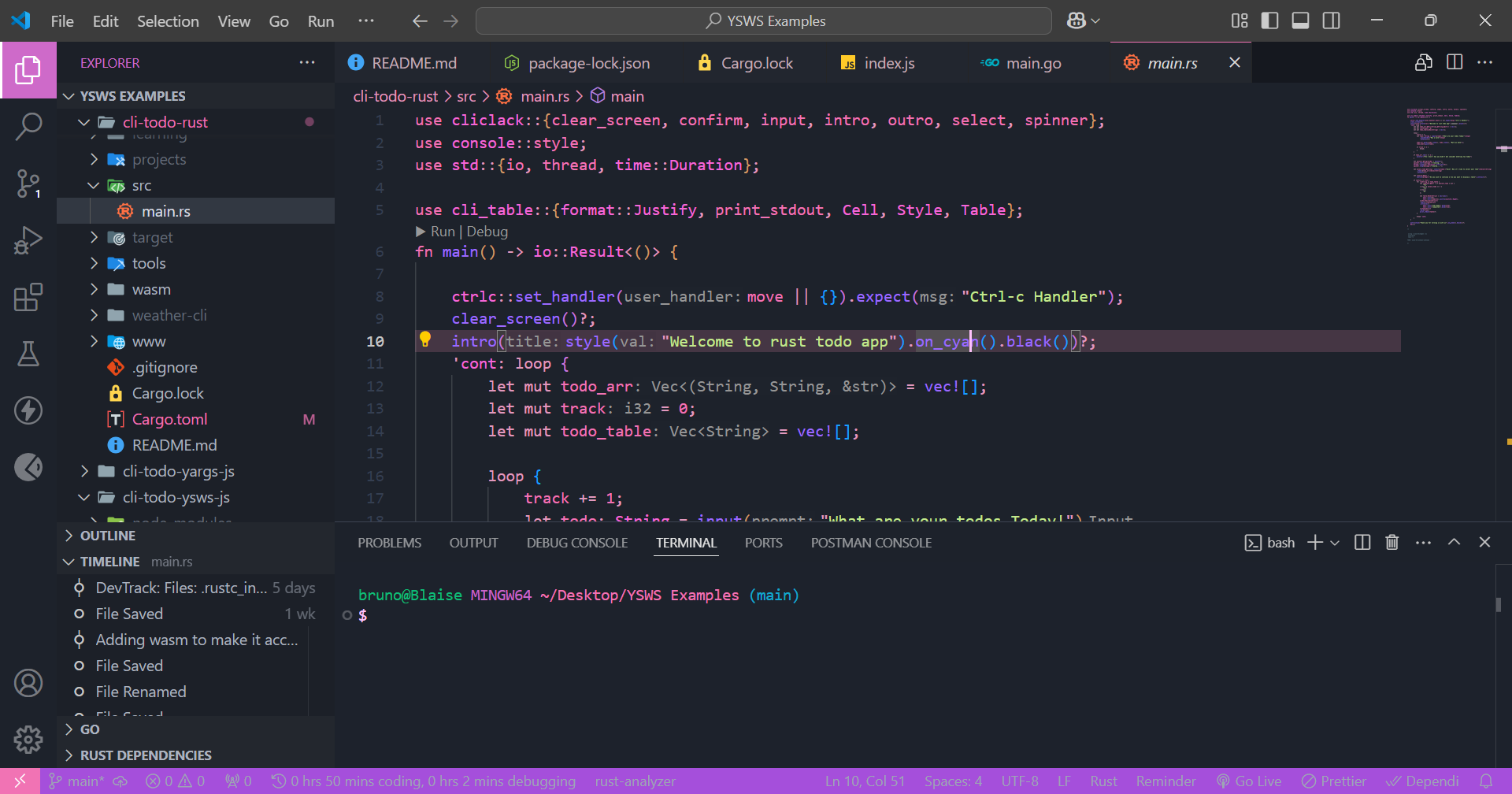Open the Accounts icon in activity bar
Screen dimensions: 1512x794
pyautogui.click(x=28, y=683)
